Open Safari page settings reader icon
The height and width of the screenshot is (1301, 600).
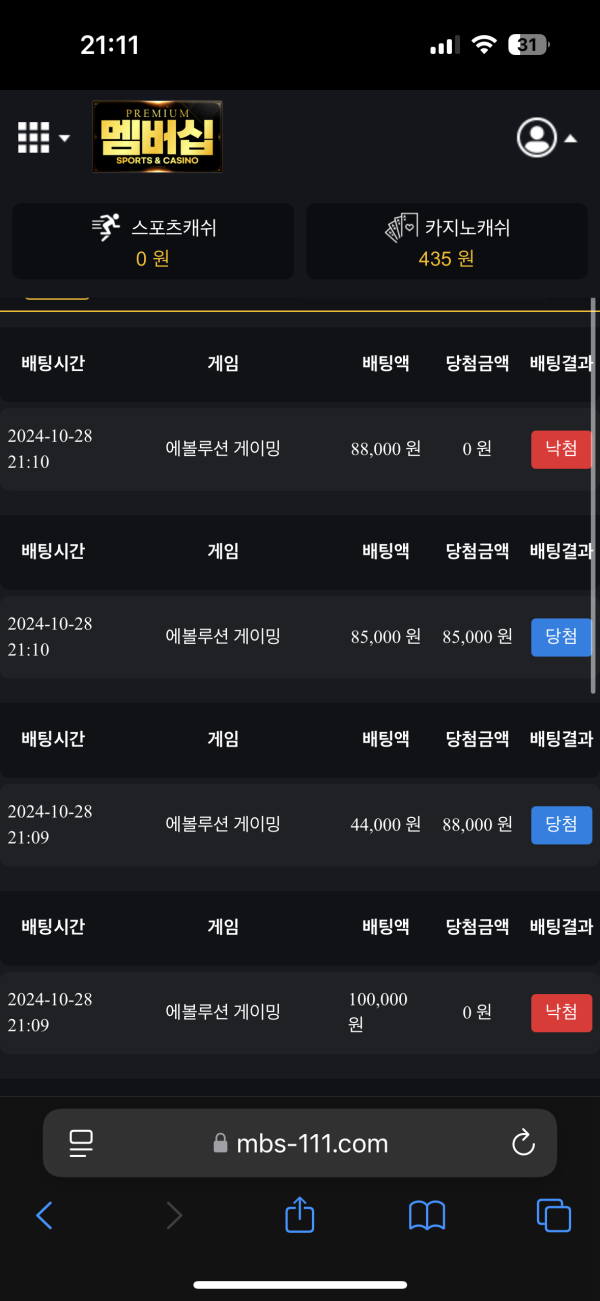81,1144
